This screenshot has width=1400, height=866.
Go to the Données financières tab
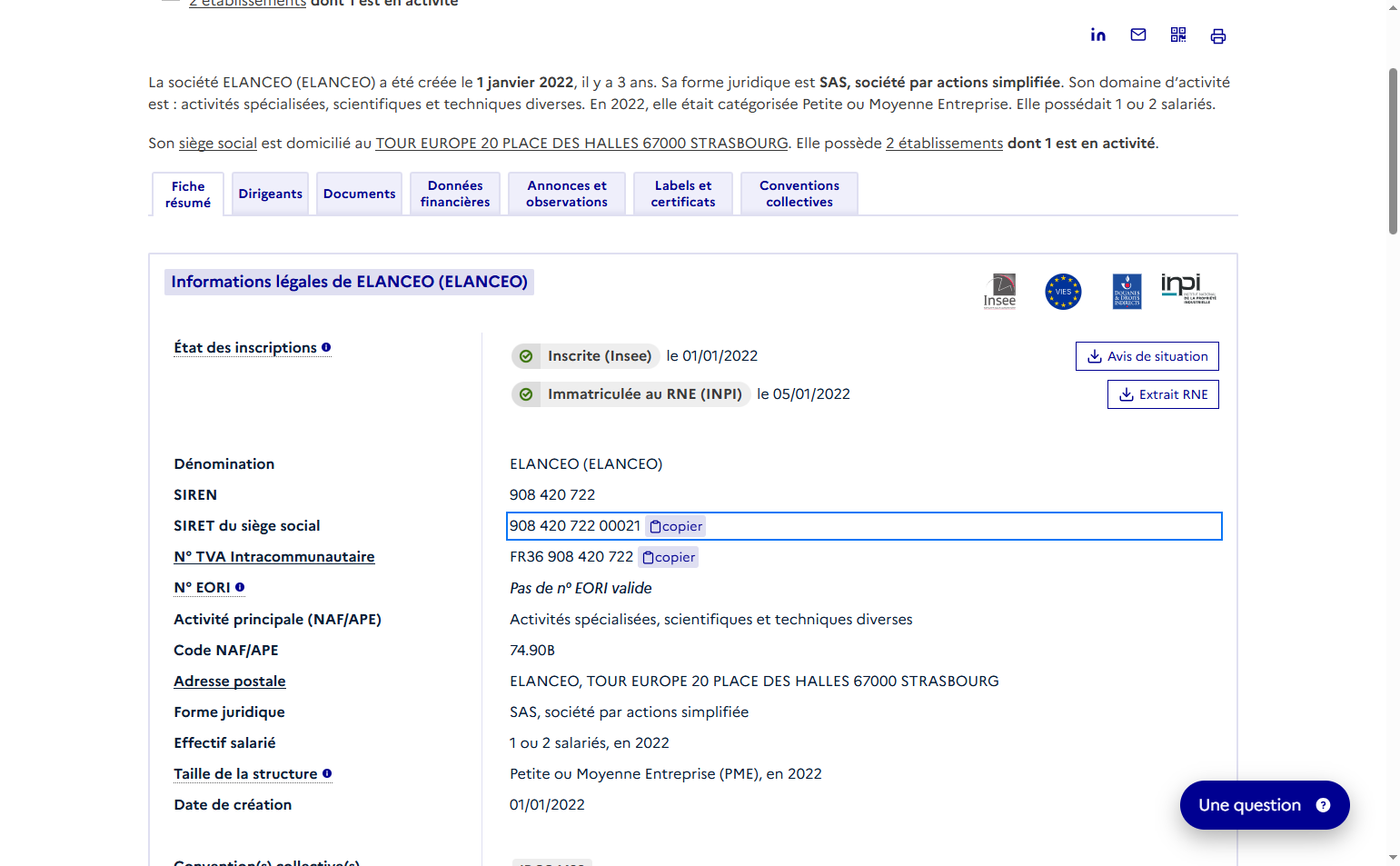[x=455, y=194]
